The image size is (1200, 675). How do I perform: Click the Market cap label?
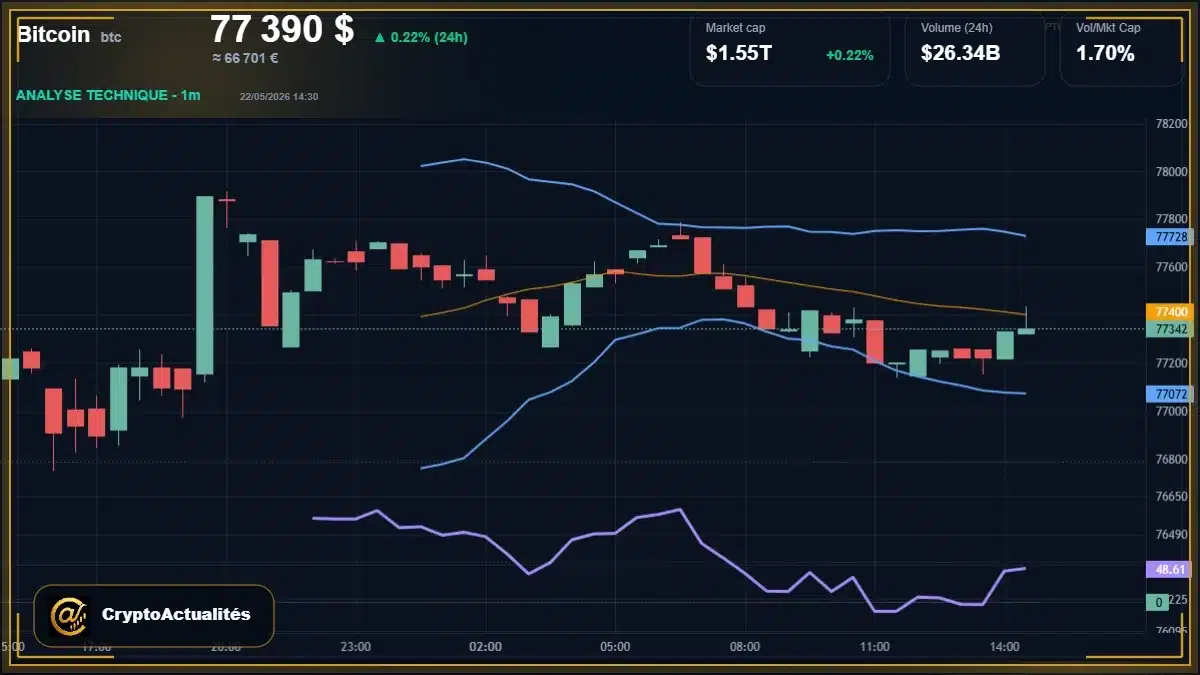coord(735,28)
